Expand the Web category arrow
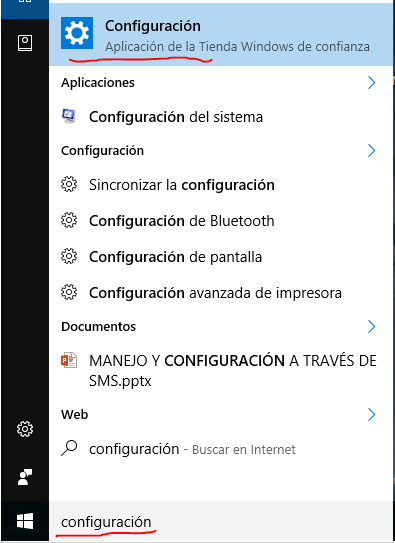Image resolution: width=395 pixels, height=543 pixels. (371, 414)
